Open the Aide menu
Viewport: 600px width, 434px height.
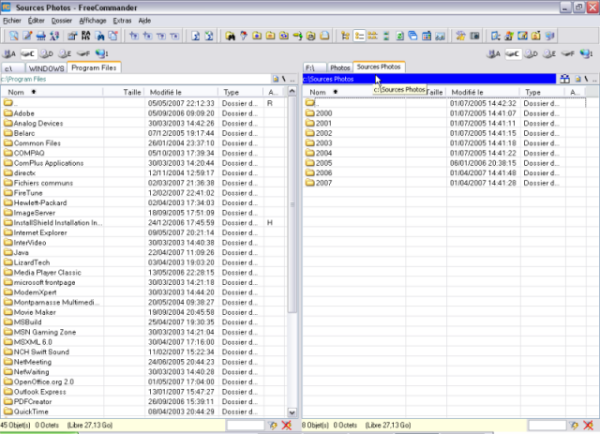pyautogui.click(x=144, y=21)
